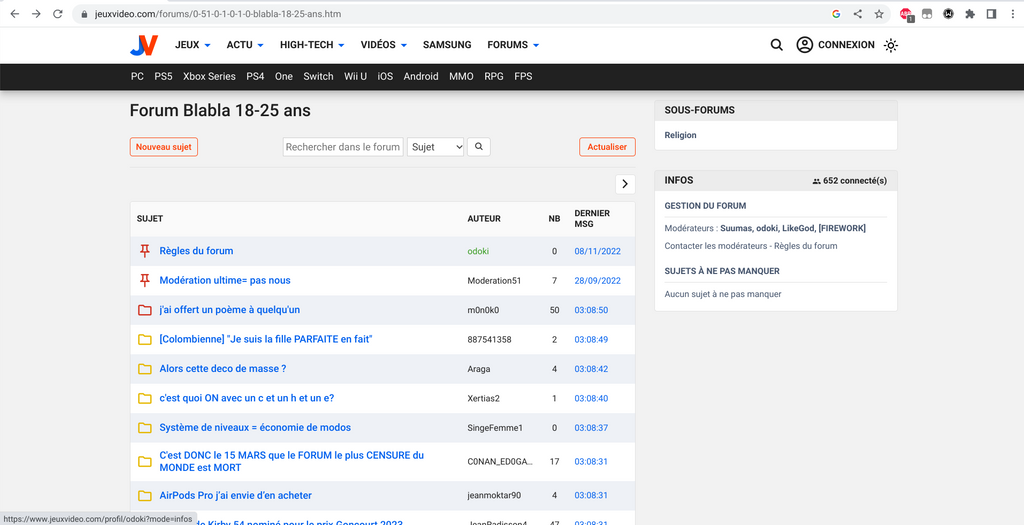Select Switch in the platform bar

[x=318, y=76]
